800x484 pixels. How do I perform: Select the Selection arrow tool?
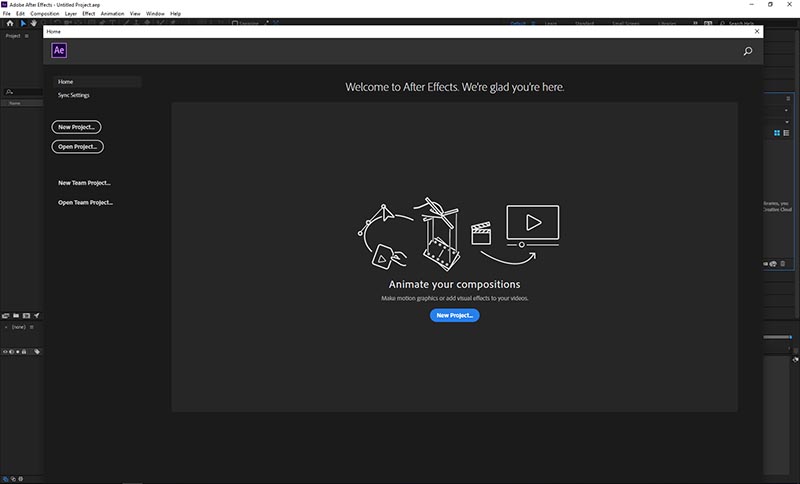pyautogui.click(x=23, y=23)
